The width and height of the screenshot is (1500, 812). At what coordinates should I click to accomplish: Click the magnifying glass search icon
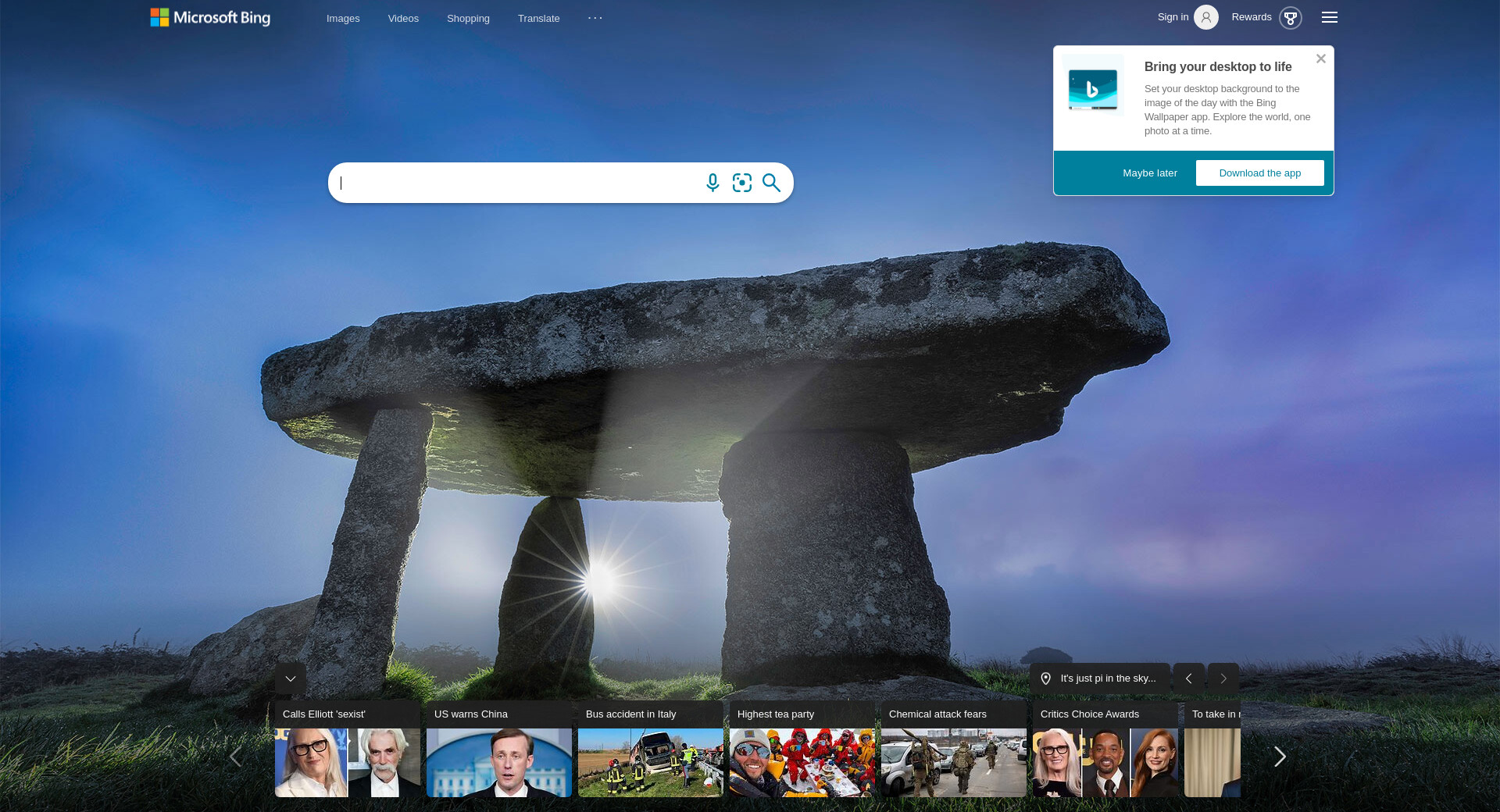coord(771,183)
